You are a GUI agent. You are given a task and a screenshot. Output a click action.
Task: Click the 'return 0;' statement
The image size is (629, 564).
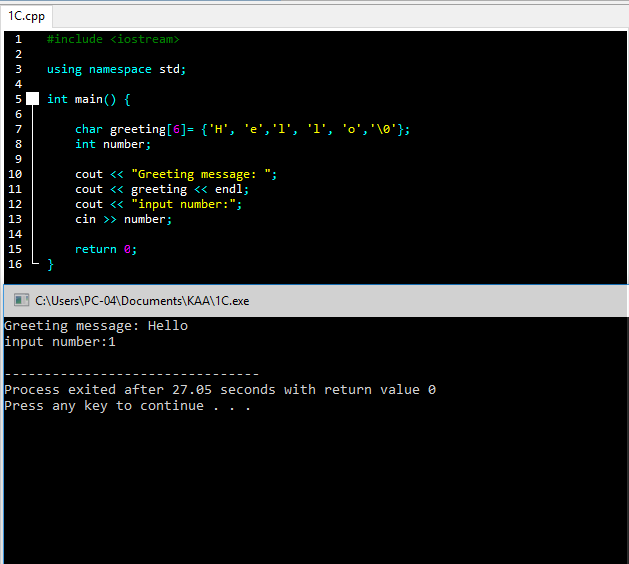(x=106, y=249)
